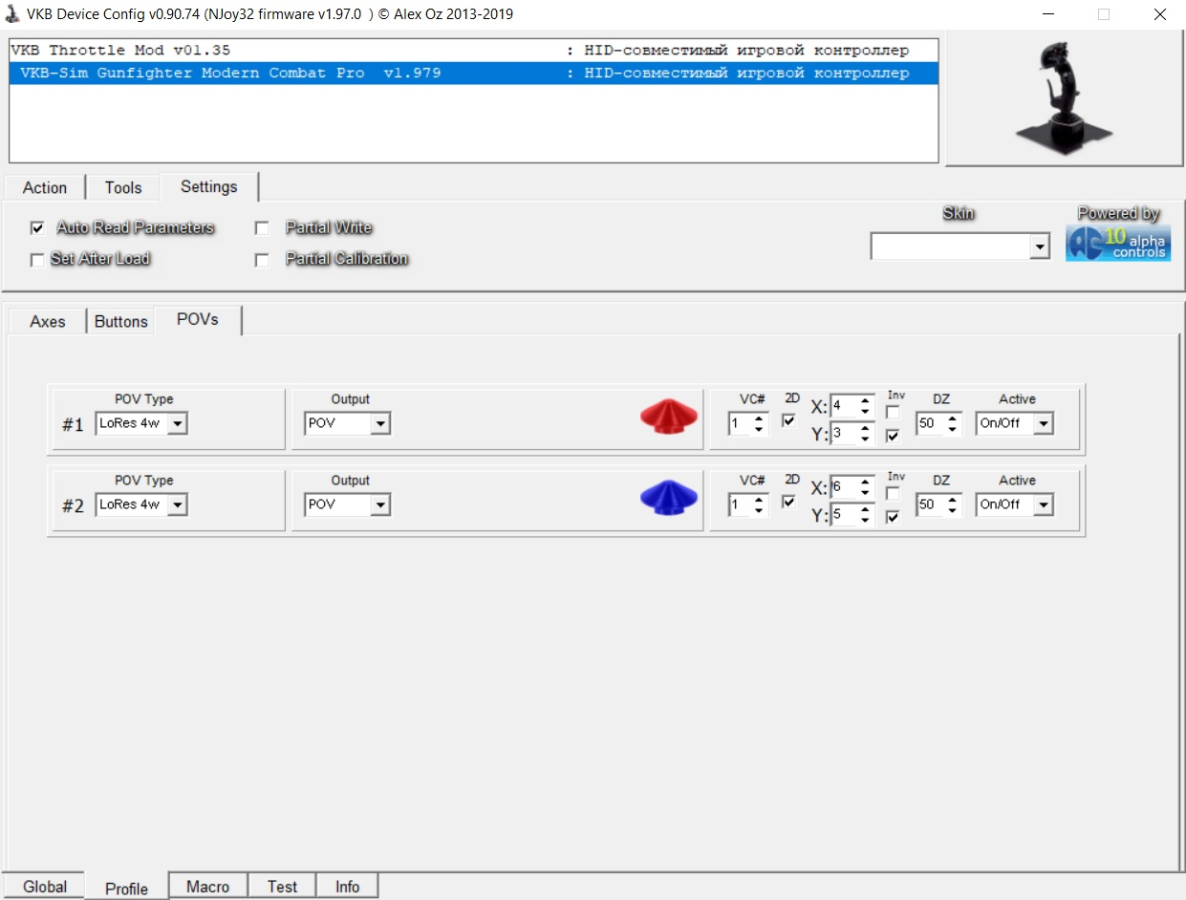Open the Macro tab

pos(207,887)
